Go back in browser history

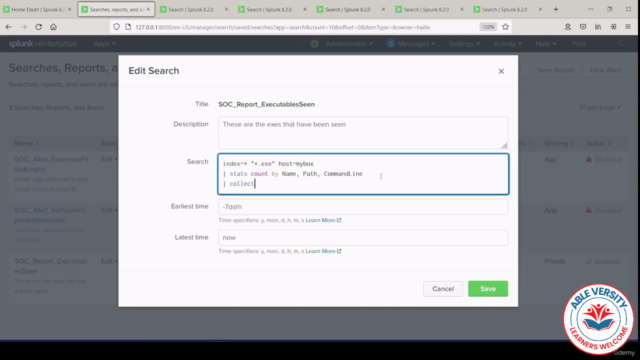click(x=9, y=27)
